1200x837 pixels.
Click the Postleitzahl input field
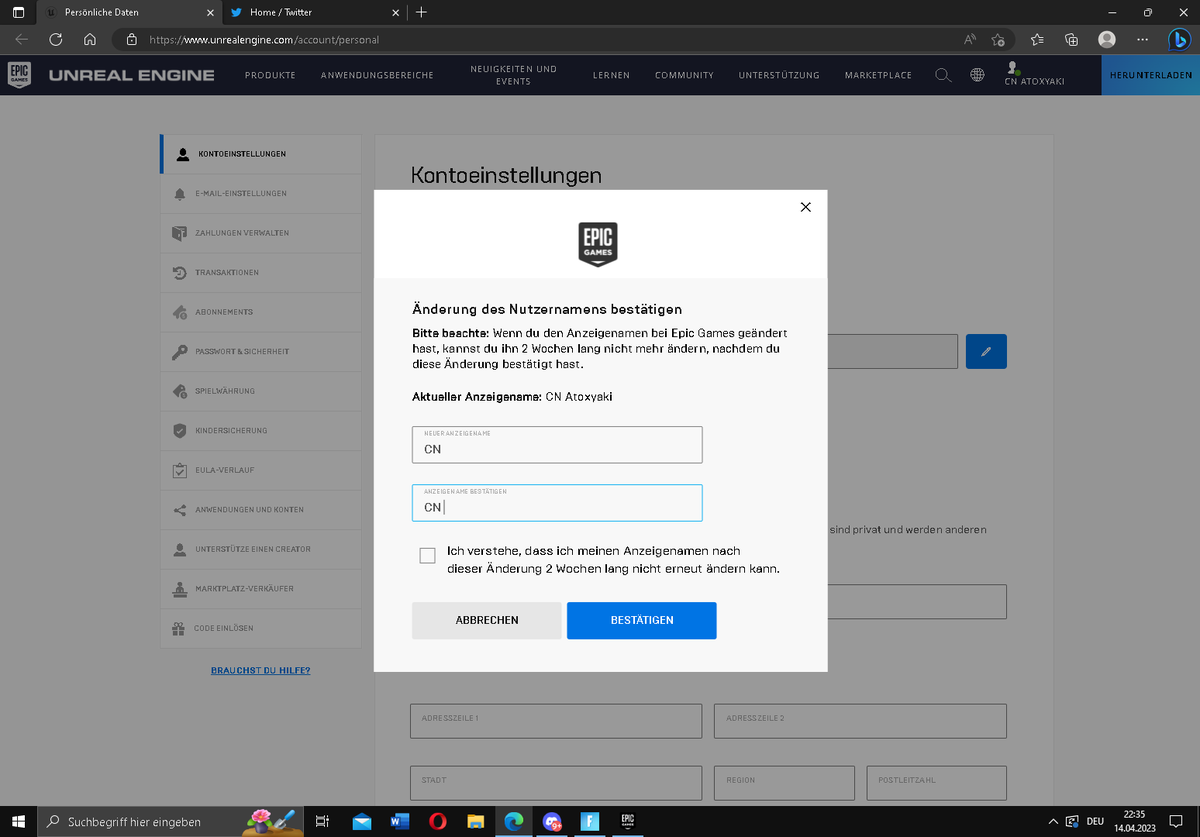coord(936,783)
